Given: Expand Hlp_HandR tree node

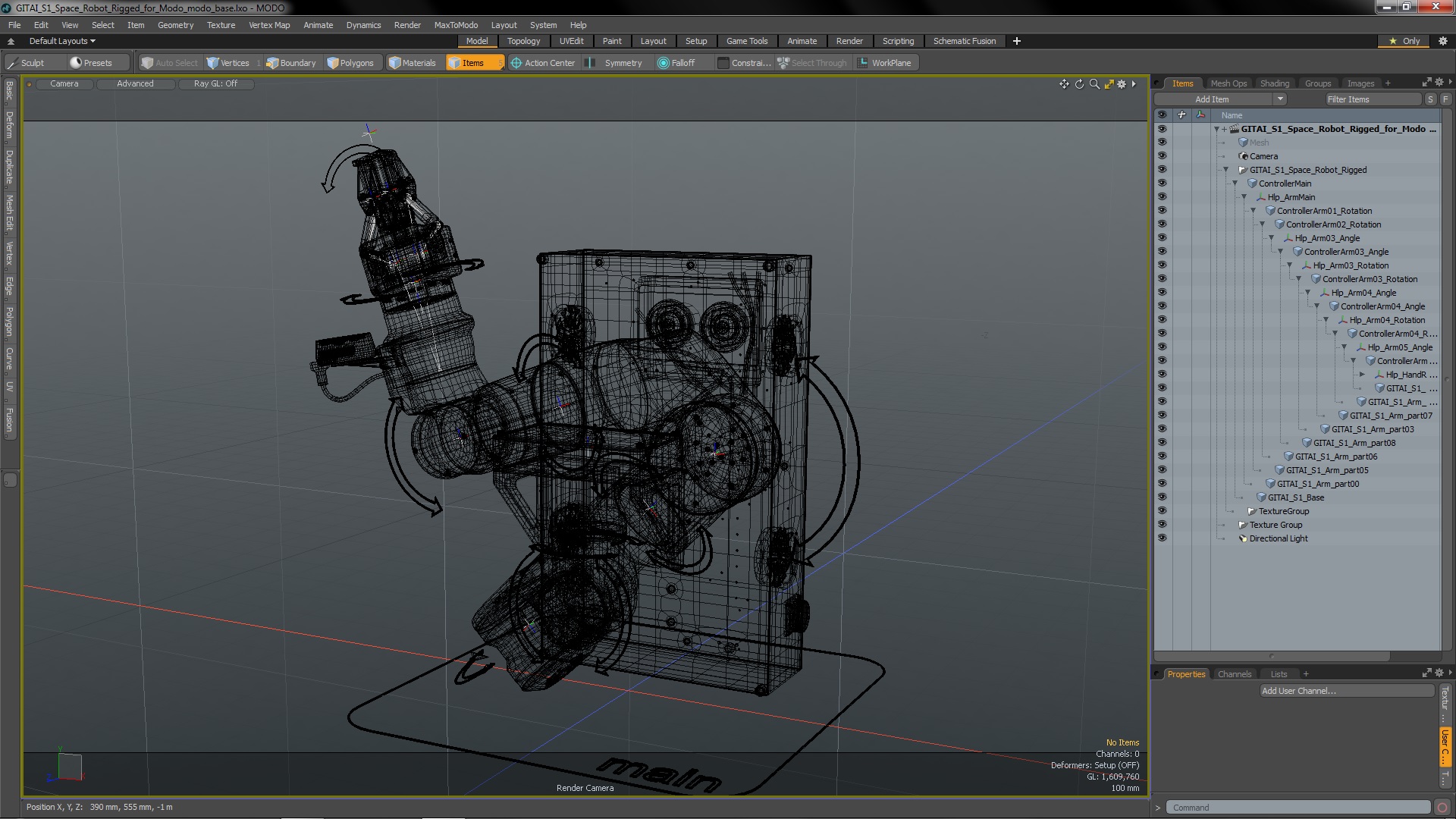Looking at the screenshot, I should (x=1363, y=375).
